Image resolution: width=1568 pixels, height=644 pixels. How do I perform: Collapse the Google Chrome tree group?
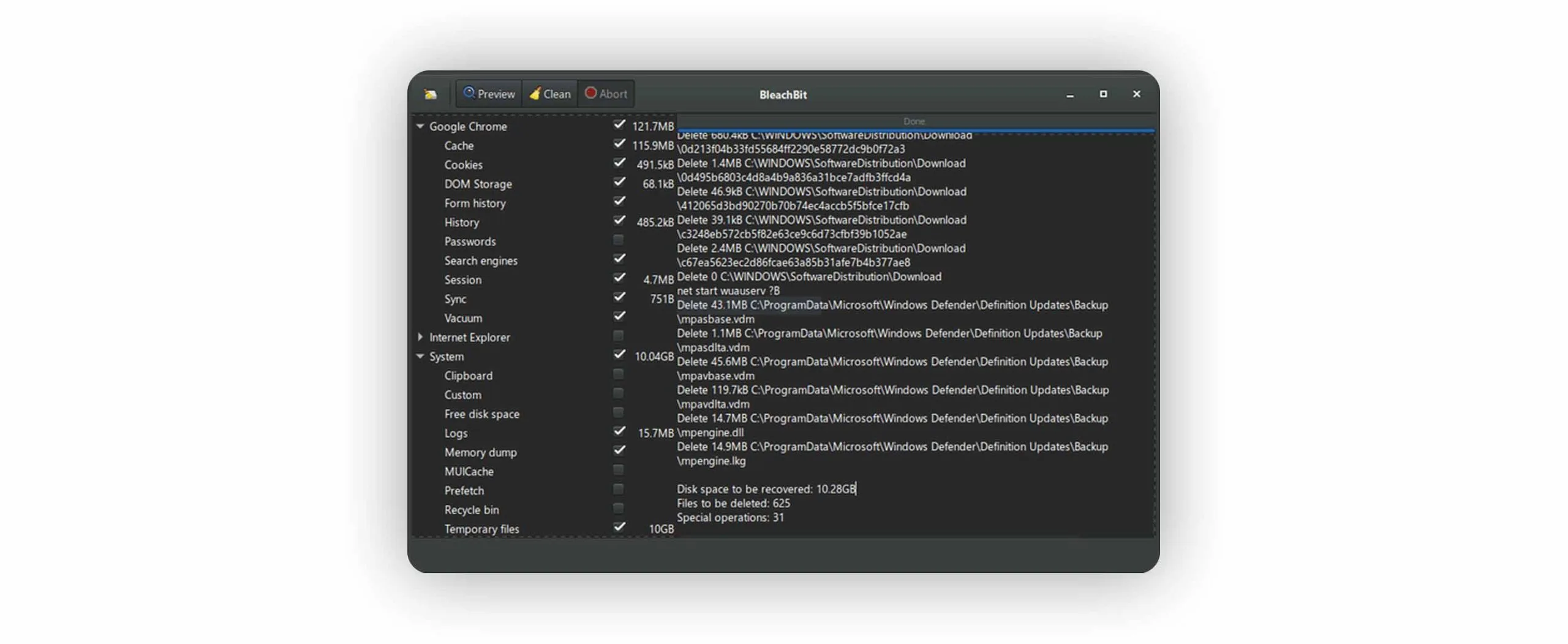(420, 126)
